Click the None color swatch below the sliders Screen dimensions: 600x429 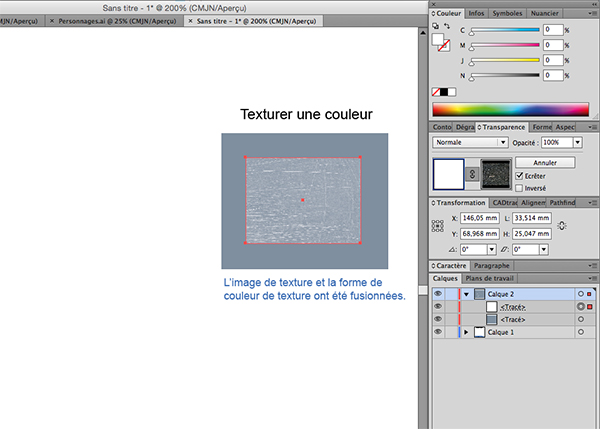435,92
